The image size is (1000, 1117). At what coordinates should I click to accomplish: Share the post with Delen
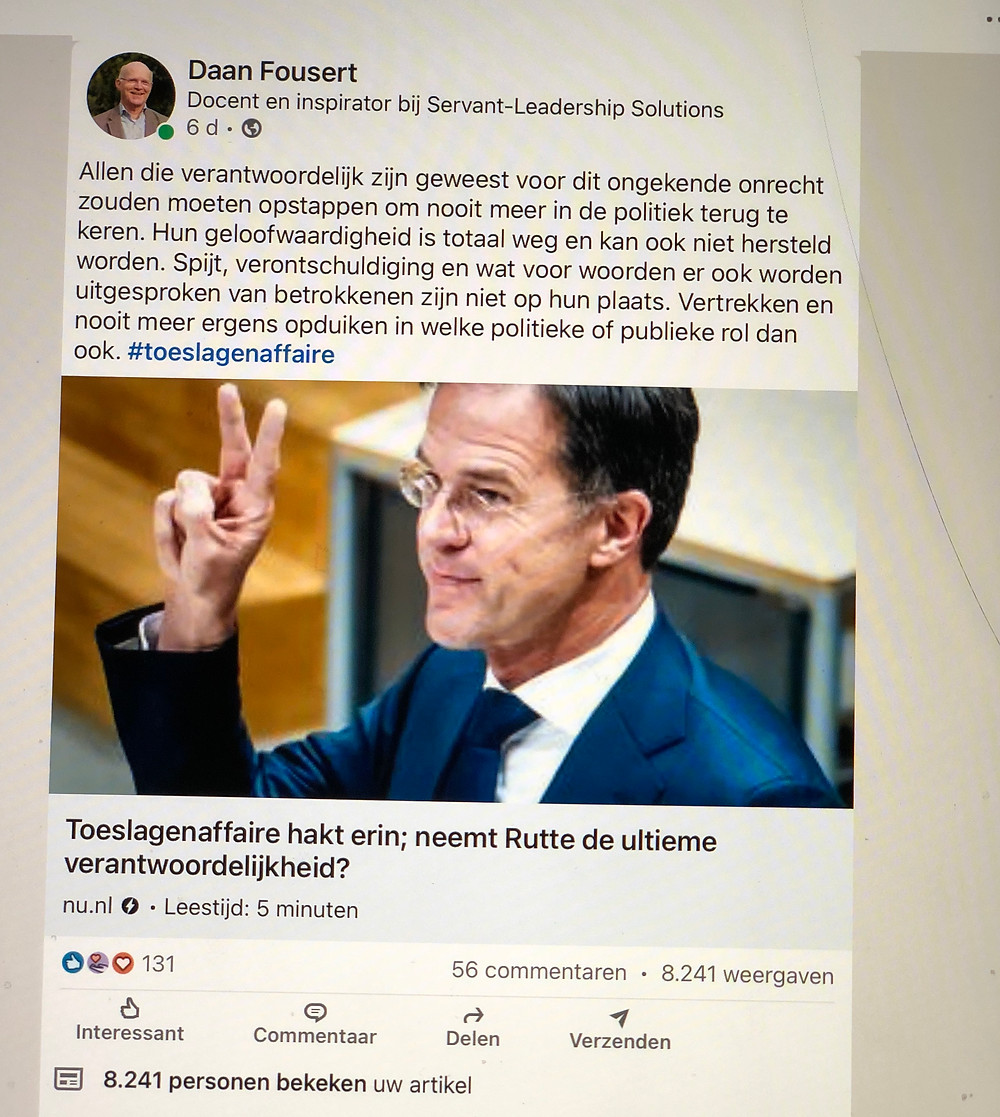473,1028
